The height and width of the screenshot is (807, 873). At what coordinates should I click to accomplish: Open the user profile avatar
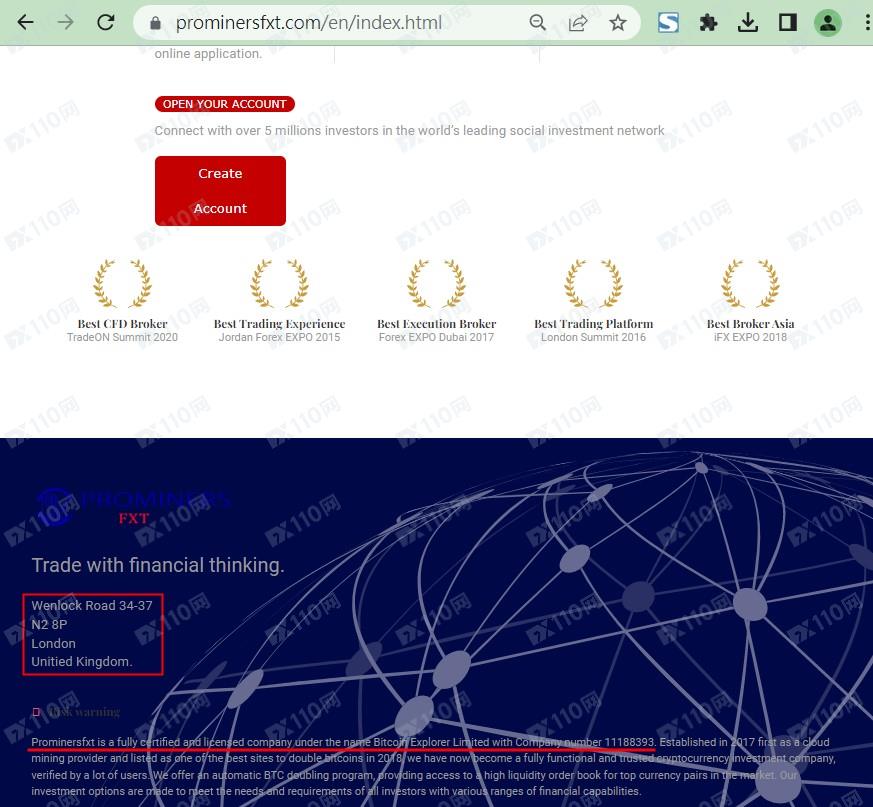[x=828, y=23]
